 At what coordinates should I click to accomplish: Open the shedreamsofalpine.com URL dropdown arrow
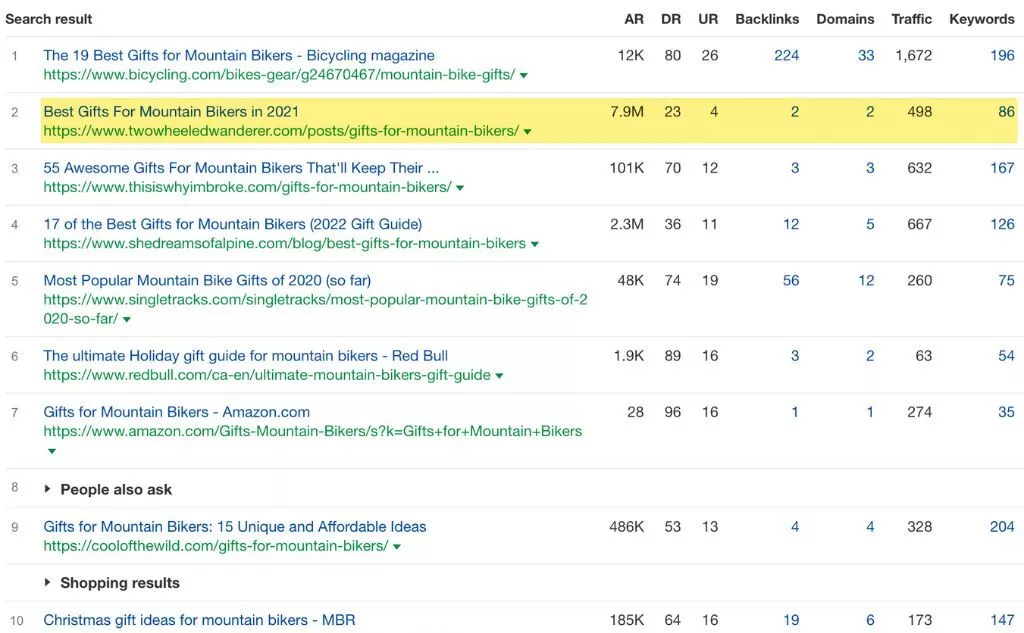click(x=535, y=244)
